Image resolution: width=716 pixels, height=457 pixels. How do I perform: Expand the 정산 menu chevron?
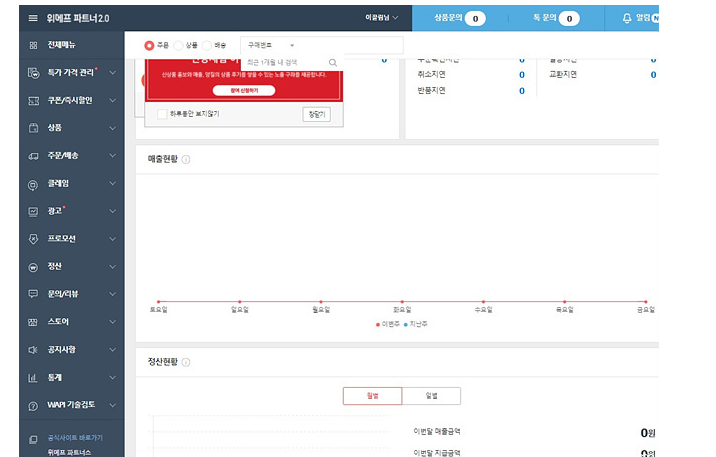[x=113, y=267]
